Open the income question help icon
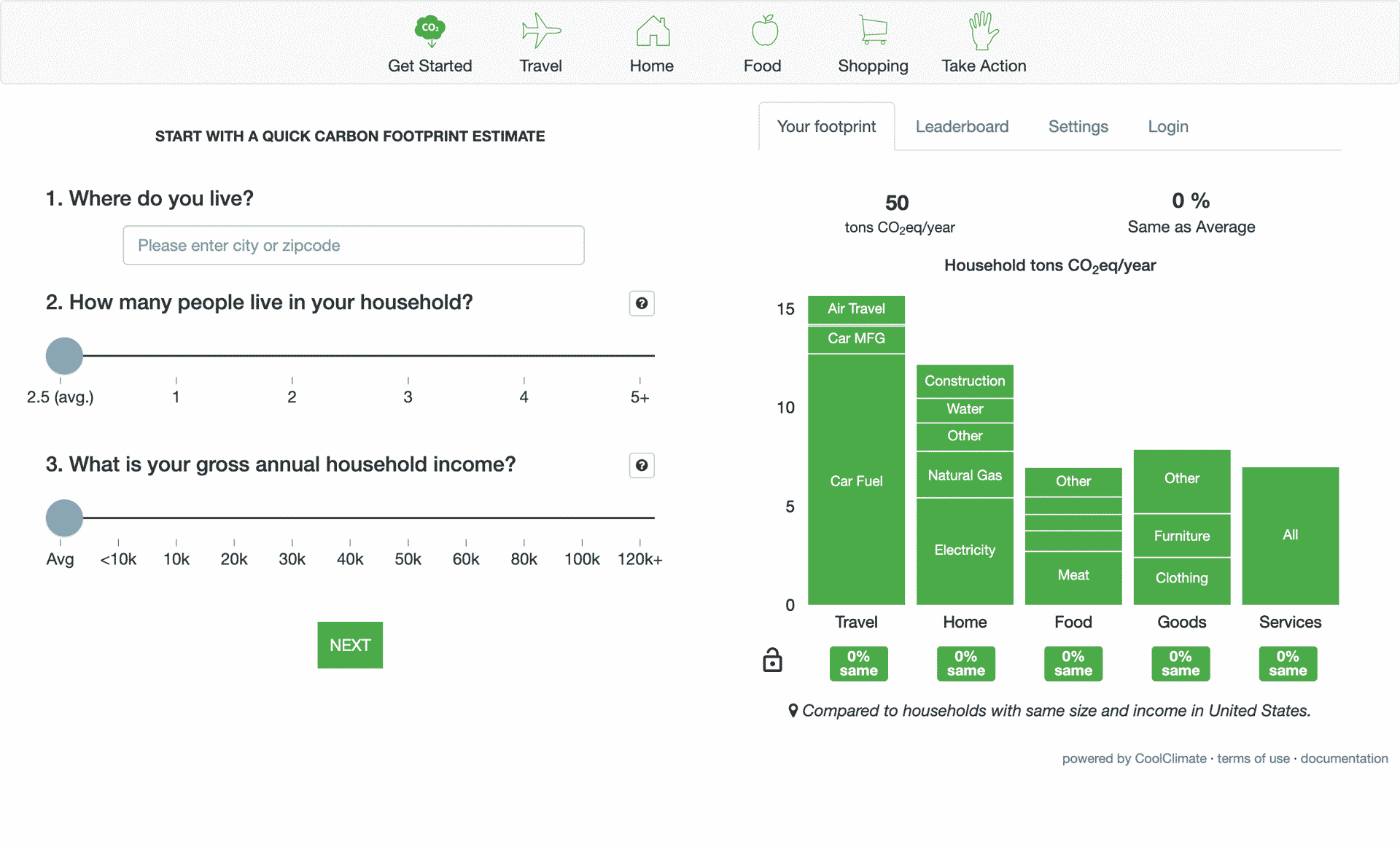The image size is (1400, 850). 641,465
